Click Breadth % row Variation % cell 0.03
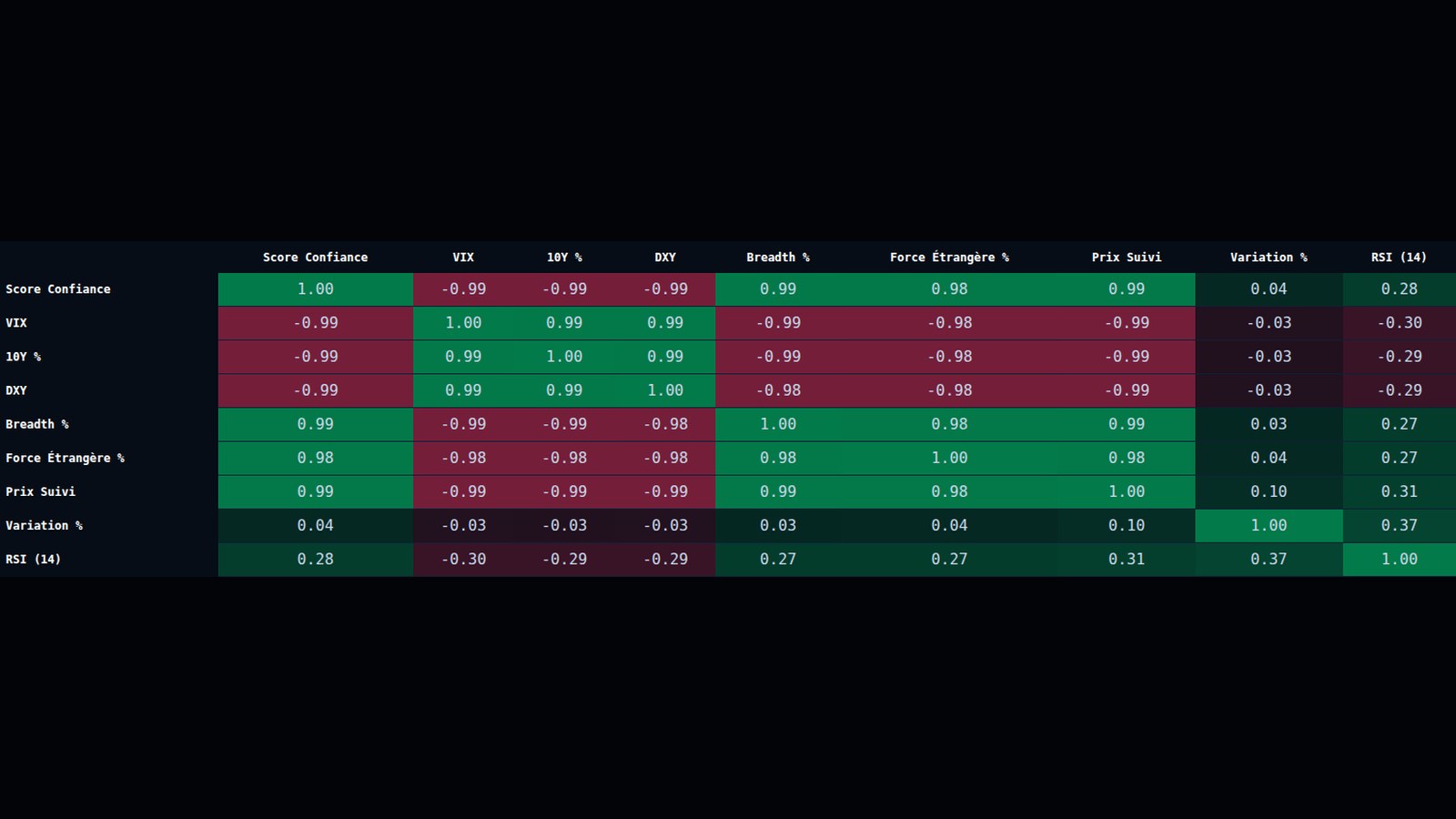Viewport: 1456px width, 819px height. 1269,424
